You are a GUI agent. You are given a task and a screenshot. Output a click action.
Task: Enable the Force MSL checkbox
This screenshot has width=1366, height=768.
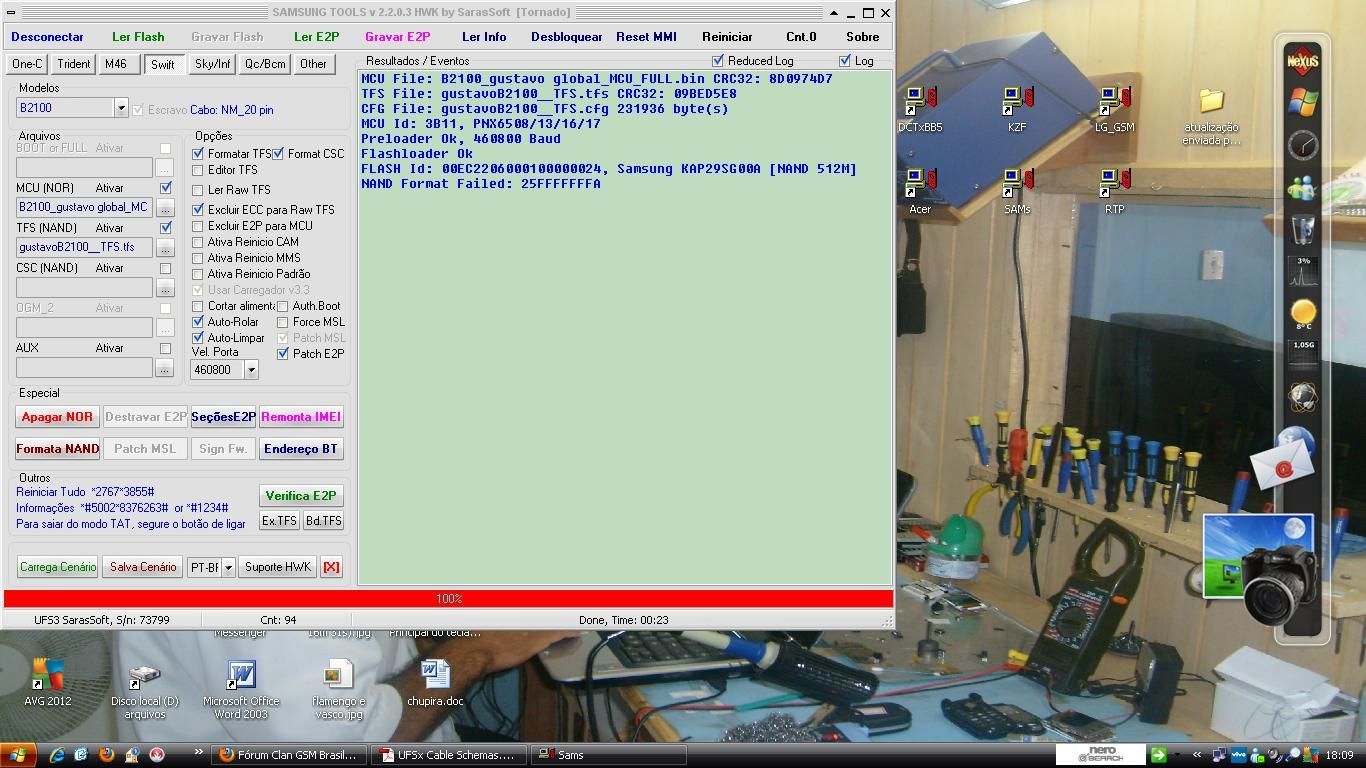283,322
